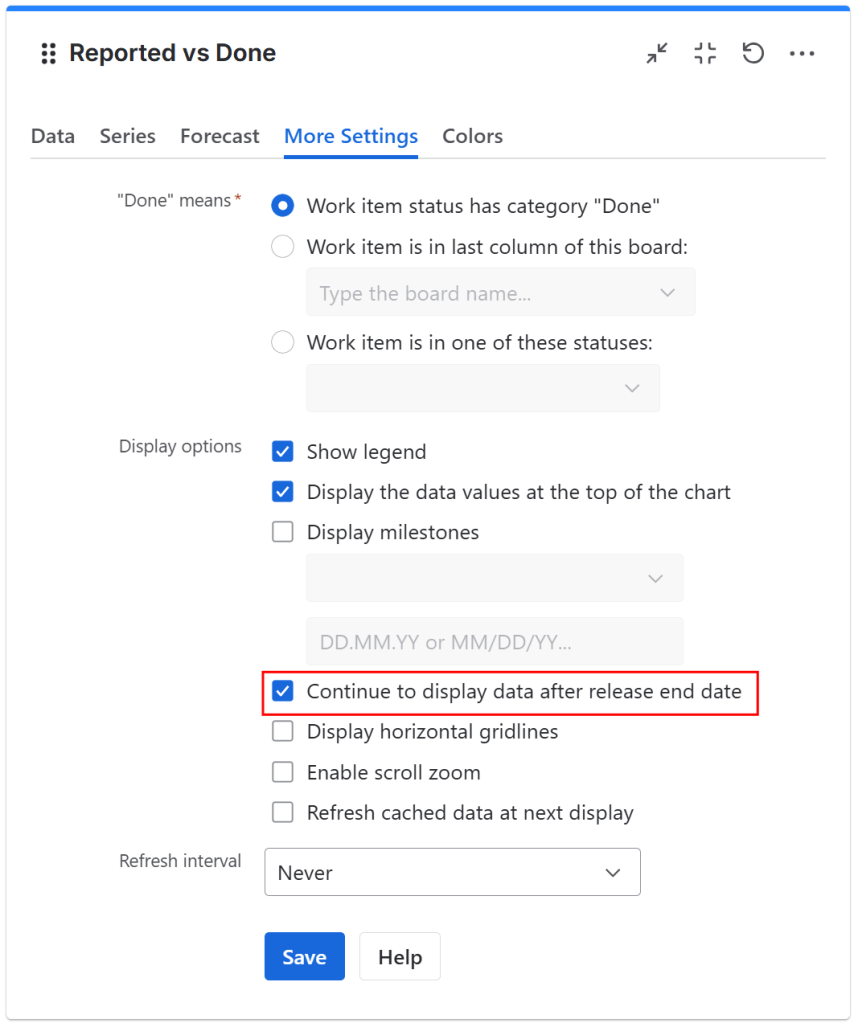Viewport: 854px width, 1023px height.
Task: Click the Help button
Action: pos(399,957)
